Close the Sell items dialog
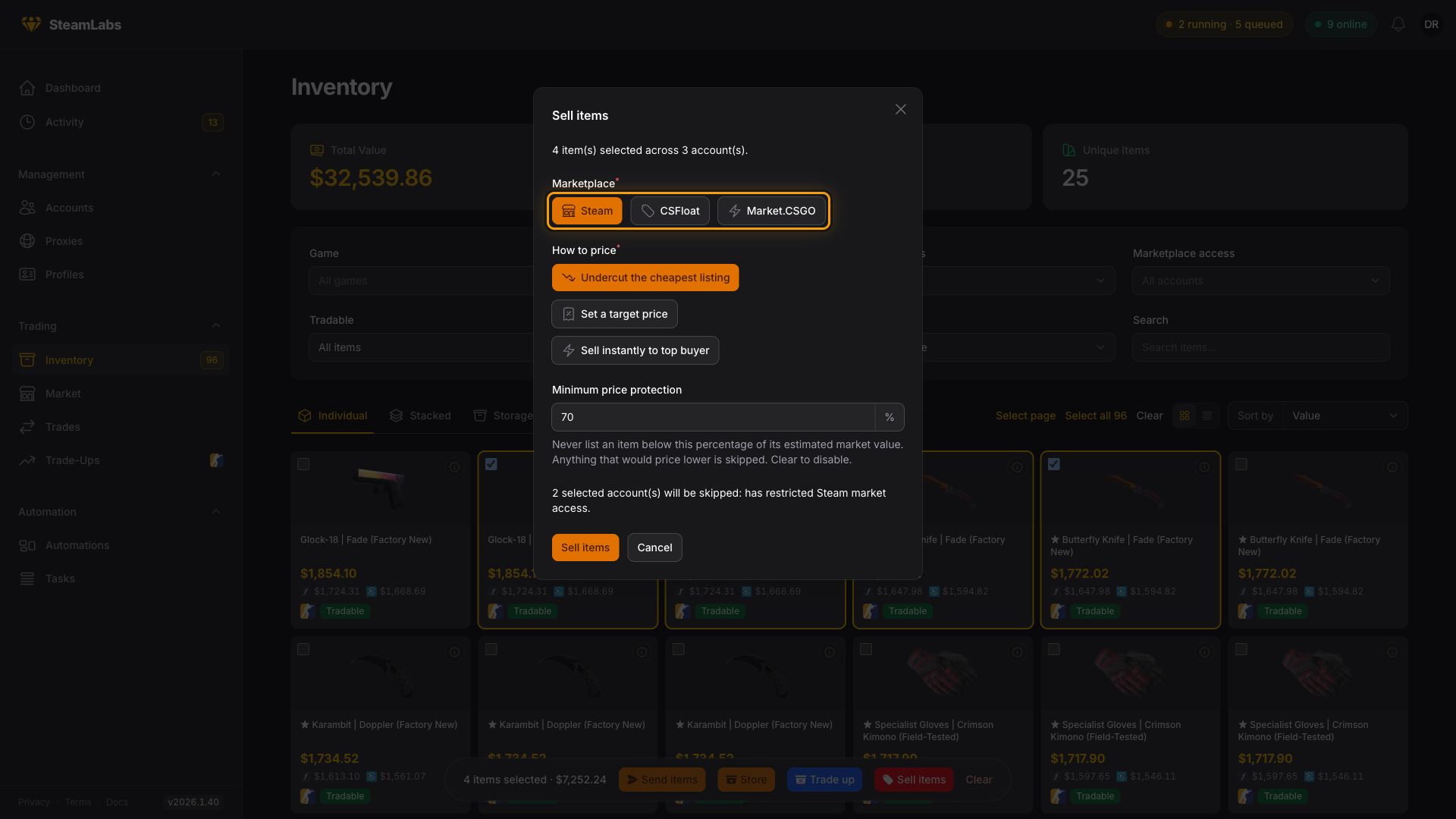Screen dimensions: 1456x819 coord(900,109)
